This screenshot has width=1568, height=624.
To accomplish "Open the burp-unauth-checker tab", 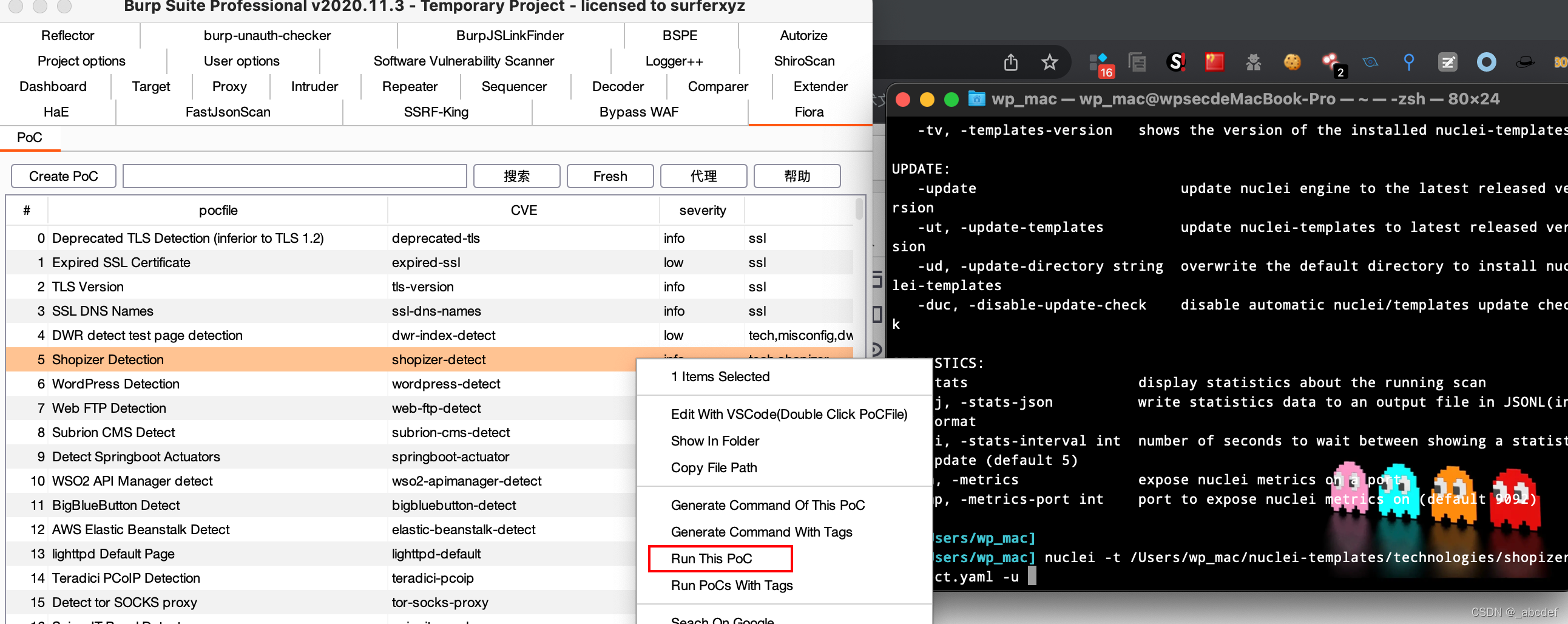I will [x=267, y=35].
